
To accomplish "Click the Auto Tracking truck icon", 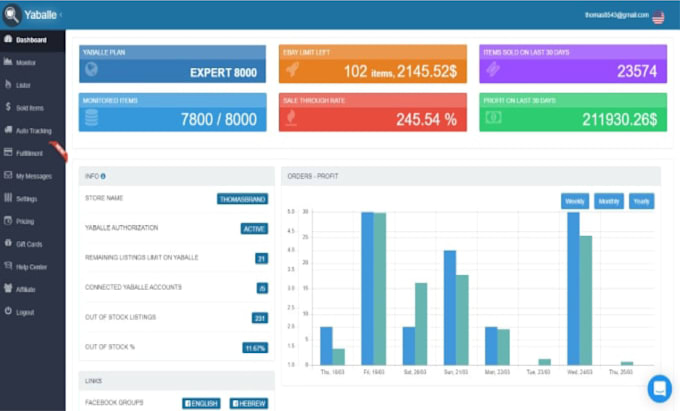I will [x=8, y=129].
